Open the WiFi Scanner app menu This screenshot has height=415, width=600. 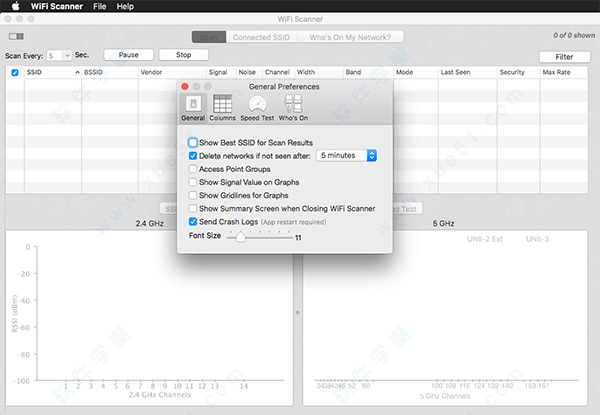pyautogui.click(x=57, y=6)
